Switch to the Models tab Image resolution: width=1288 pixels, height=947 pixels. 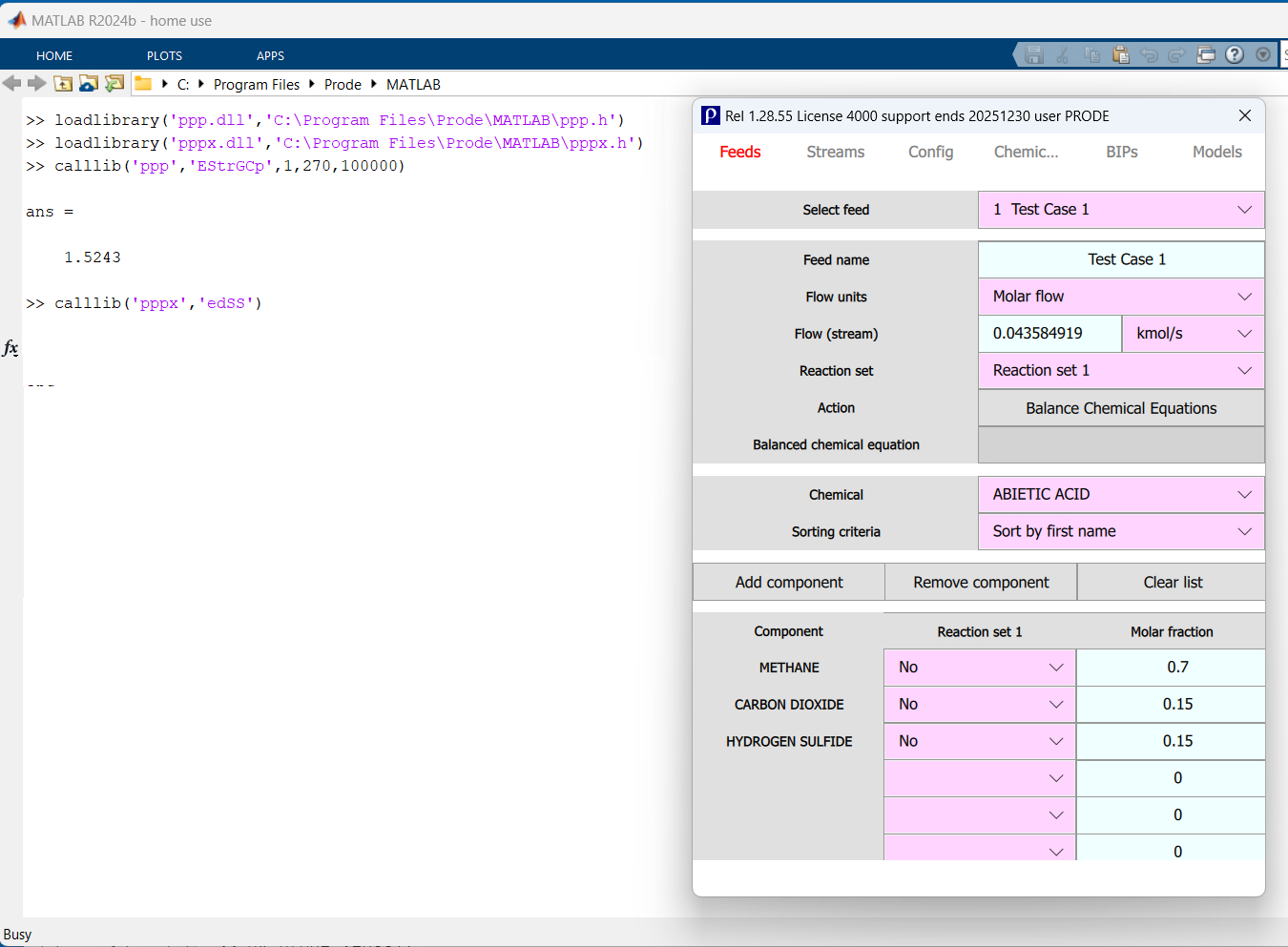pos(1217,152)
